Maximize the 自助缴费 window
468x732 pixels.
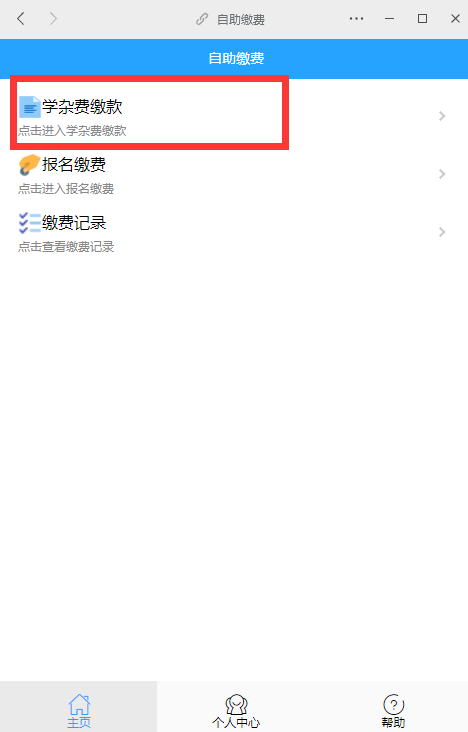point(422,19)
